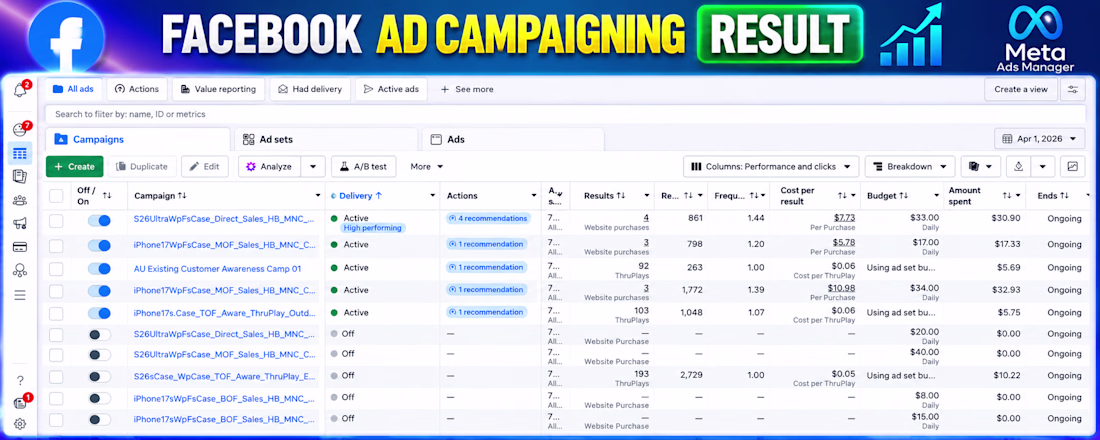1100x440 pixels.
Task: Open the notifications bell in sidebar
Action: 20,90
